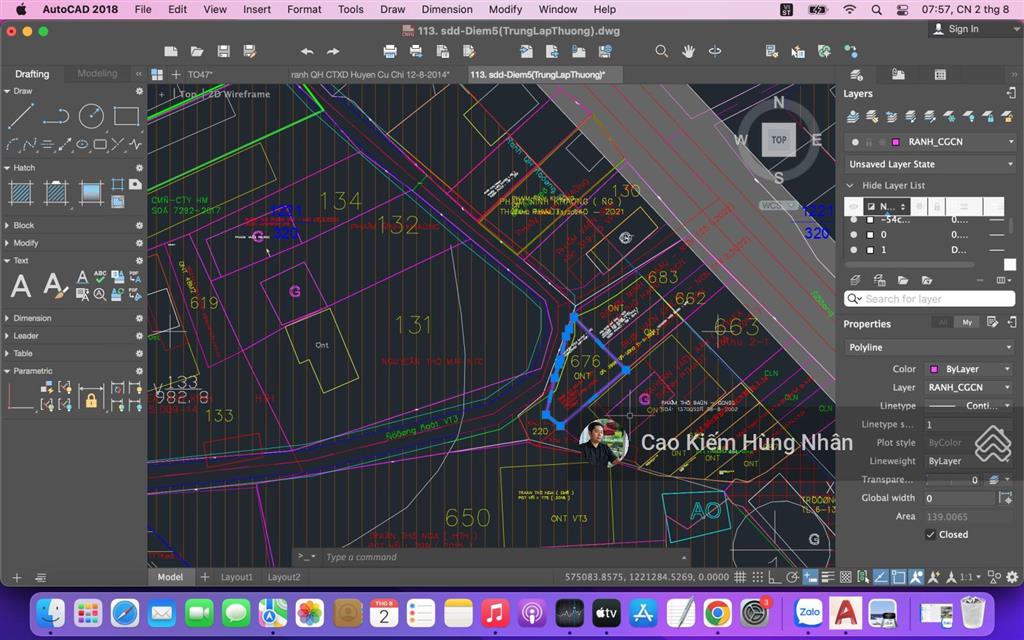Open the Insert menu
The image size is (1024, 640).
pyautogui.click(x=257, y=9)
